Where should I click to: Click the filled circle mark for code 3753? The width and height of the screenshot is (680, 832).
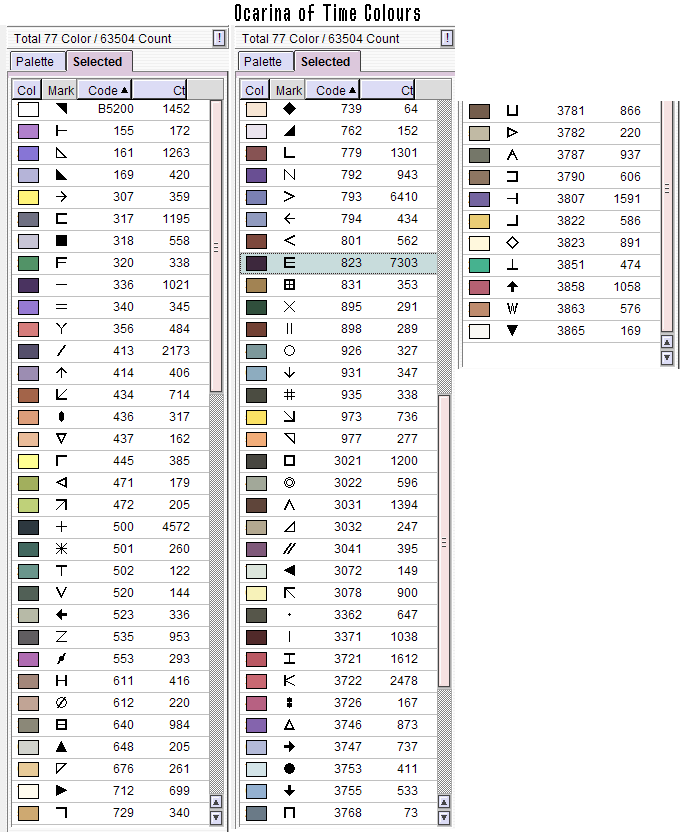290,768
